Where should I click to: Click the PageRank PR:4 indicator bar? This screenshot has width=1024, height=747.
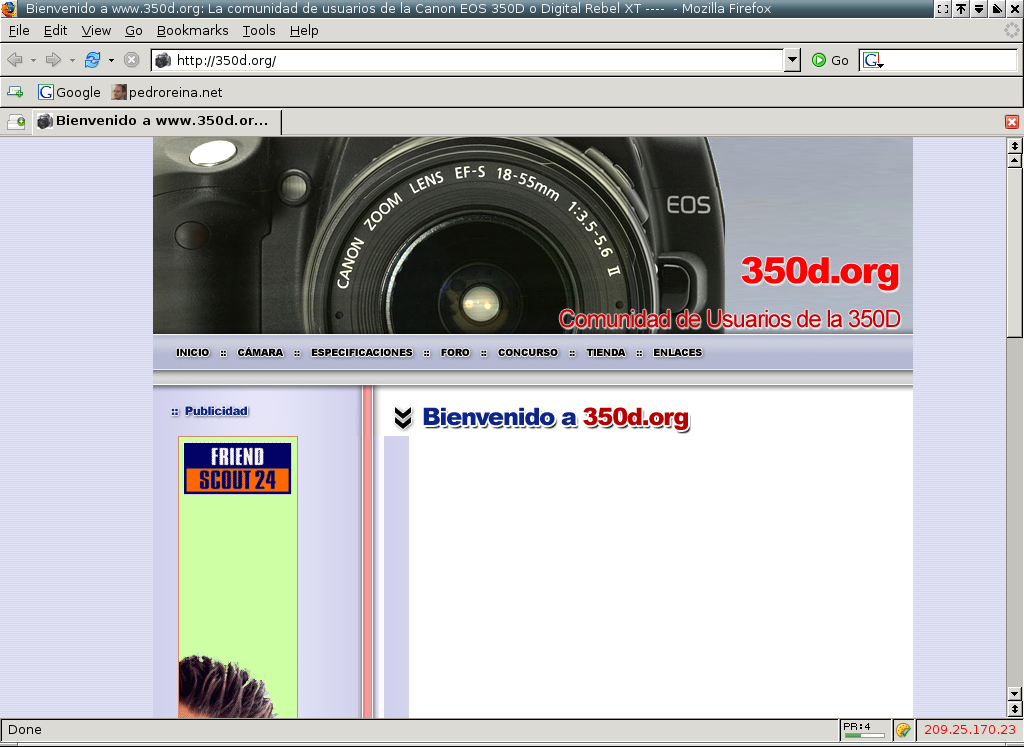pyautogui.click(x=864, y=730)
